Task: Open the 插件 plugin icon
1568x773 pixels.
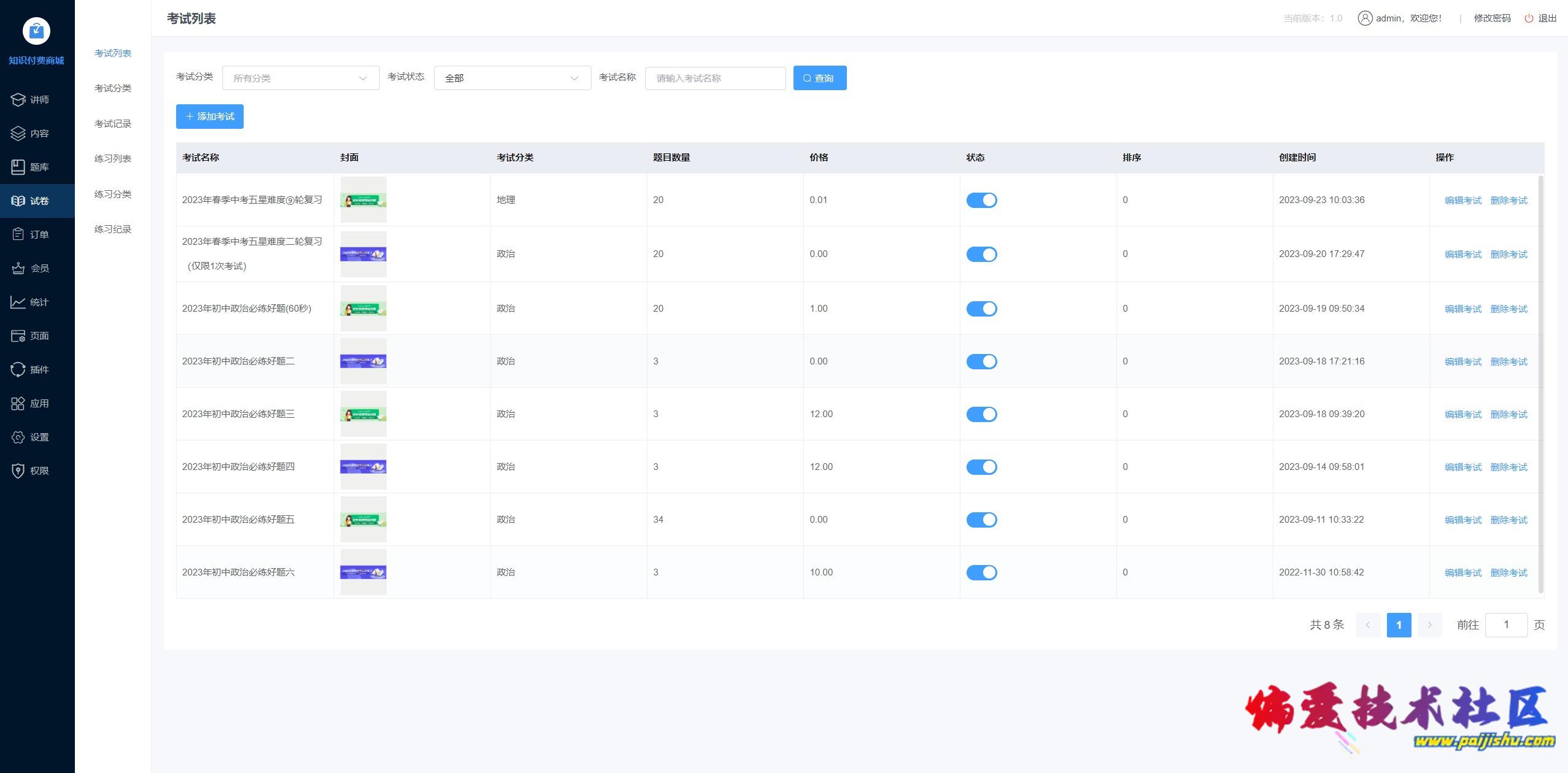Action: click(x=18, y=369)
